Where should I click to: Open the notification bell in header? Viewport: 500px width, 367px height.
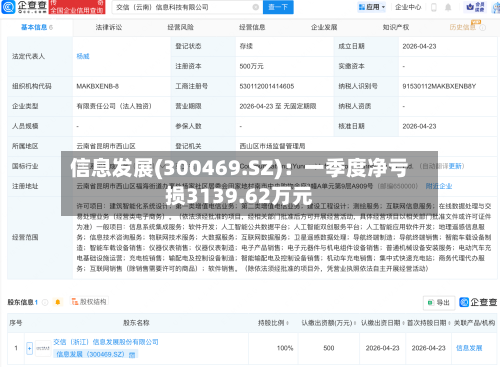pos(448,7)
